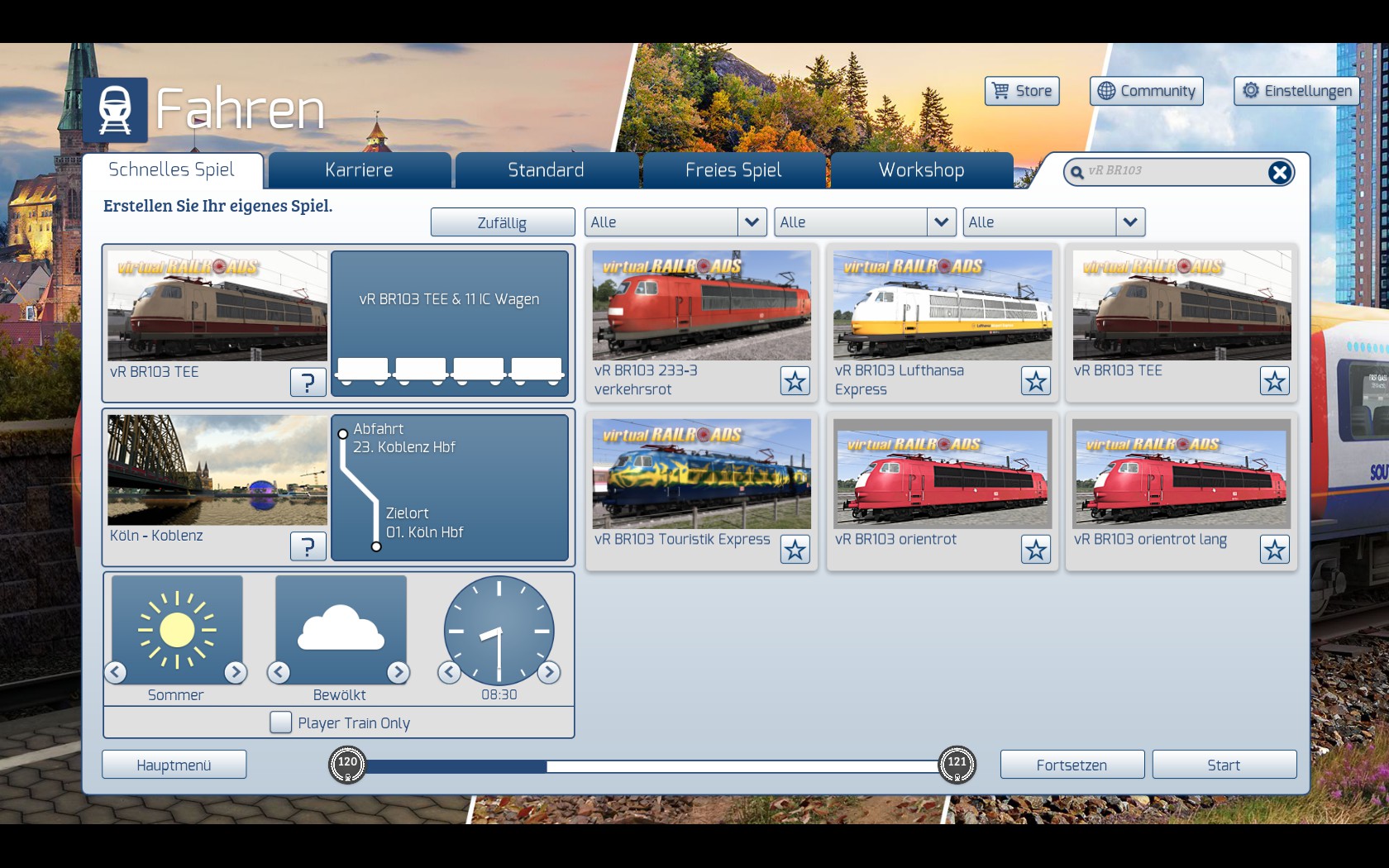Select the vR BR103 Lufthansa Express thumbnail
1389x868 pixels.
pyautogui.click(x=943, y=305)
